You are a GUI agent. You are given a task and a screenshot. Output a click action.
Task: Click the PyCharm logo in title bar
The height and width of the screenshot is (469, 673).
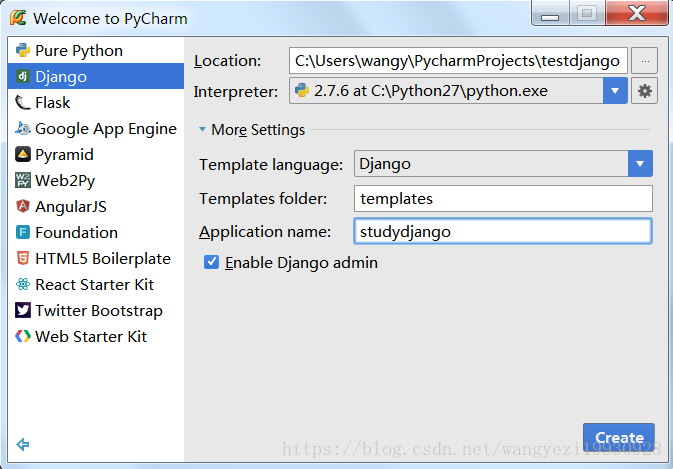(x=18, y=18)
